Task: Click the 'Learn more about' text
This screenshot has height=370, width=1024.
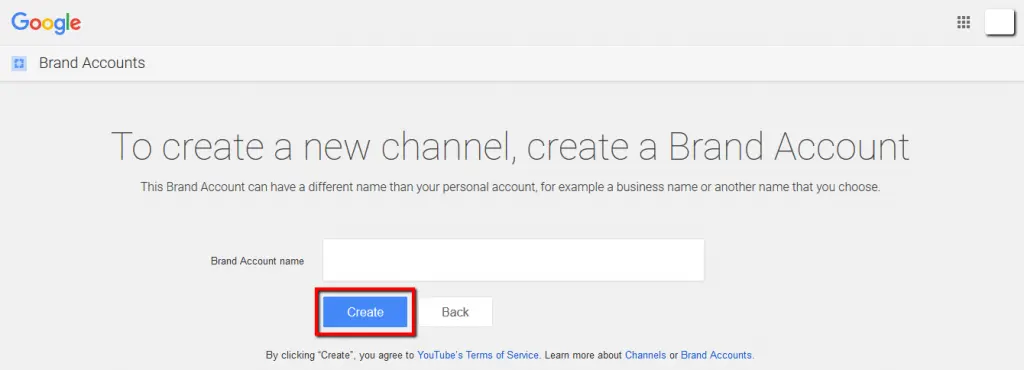Action: coord(583,355)
